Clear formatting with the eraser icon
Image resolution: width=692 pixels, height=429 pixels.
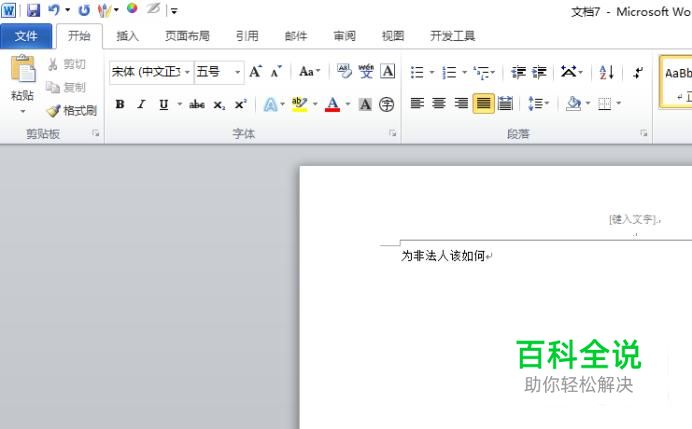pyautogui.click(x=344, y=71)
